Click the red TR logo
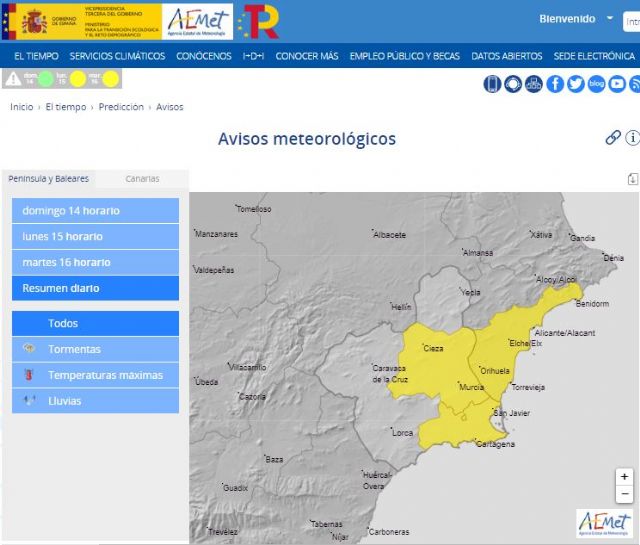The height and width of the screenshot is (545, 640). point(259,22)
